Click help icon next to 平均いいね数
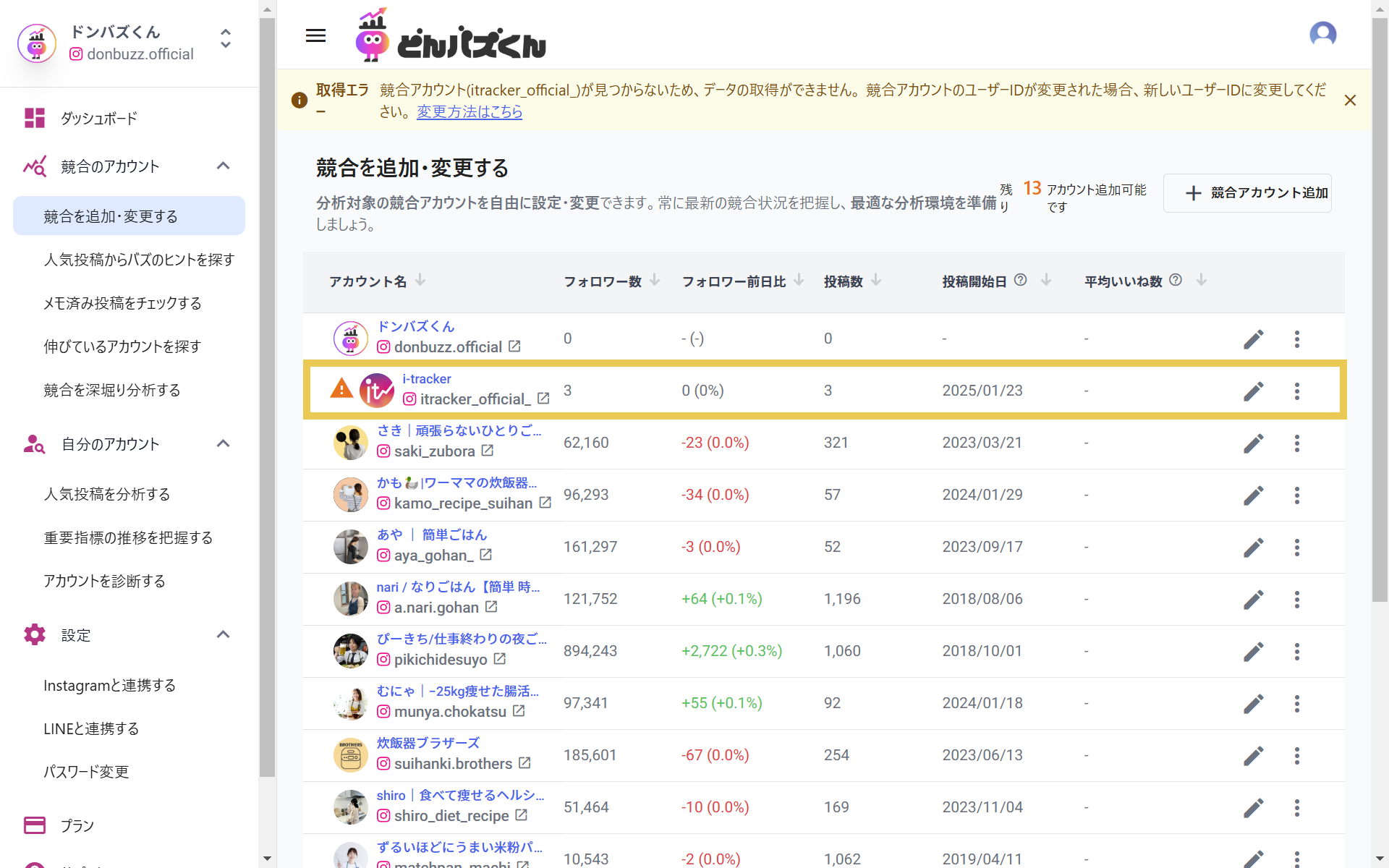1389x868 pixels. 1176,280
